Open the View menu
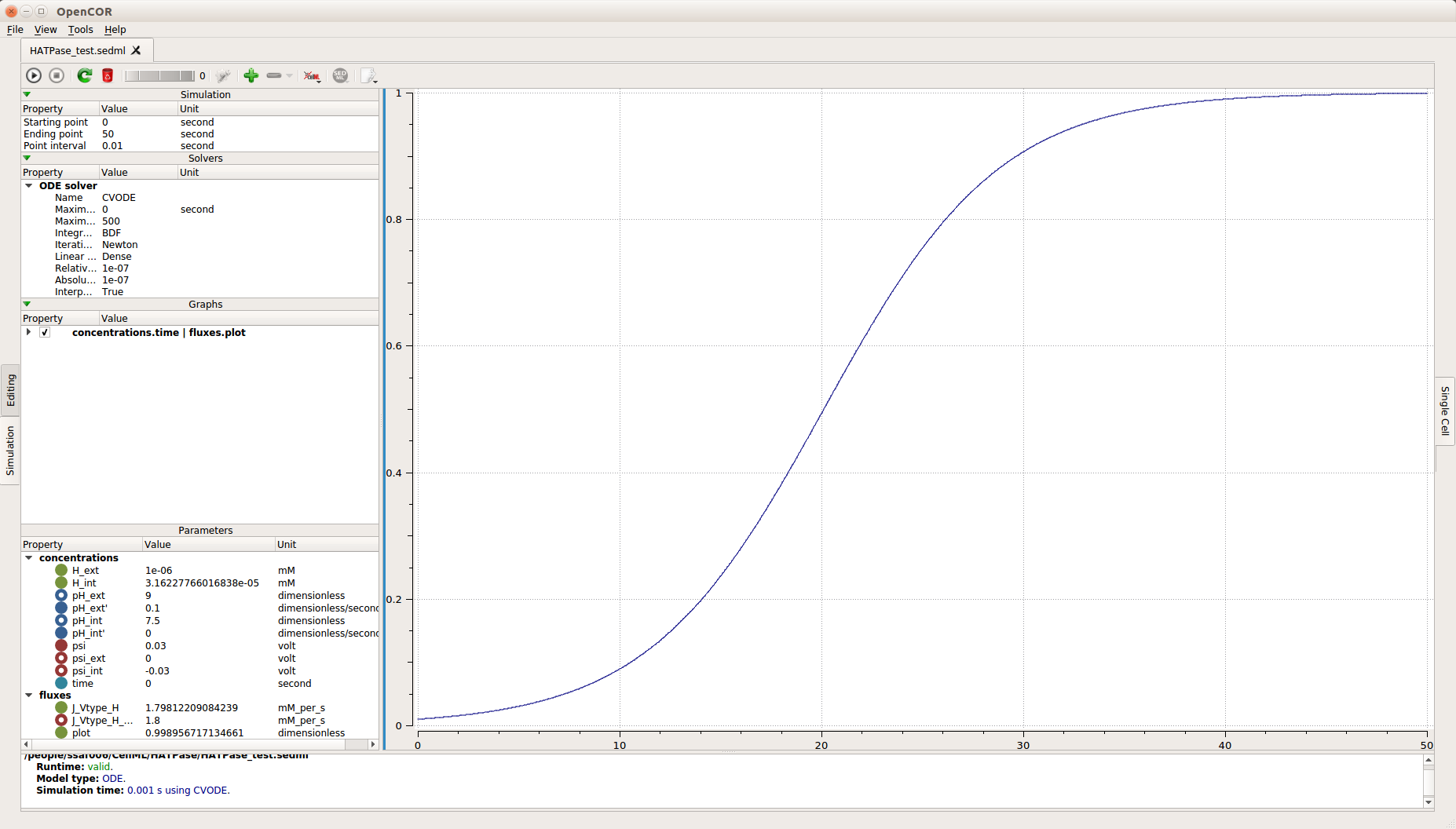The image size is (1456, 829). coord(46,30)
